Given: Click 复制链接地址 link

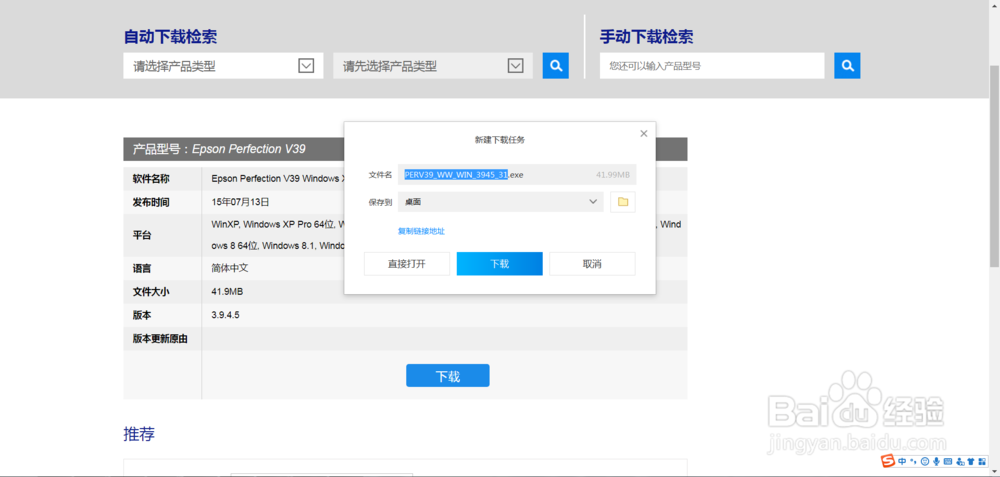Looking at the screenshot, I should point(422,231).
